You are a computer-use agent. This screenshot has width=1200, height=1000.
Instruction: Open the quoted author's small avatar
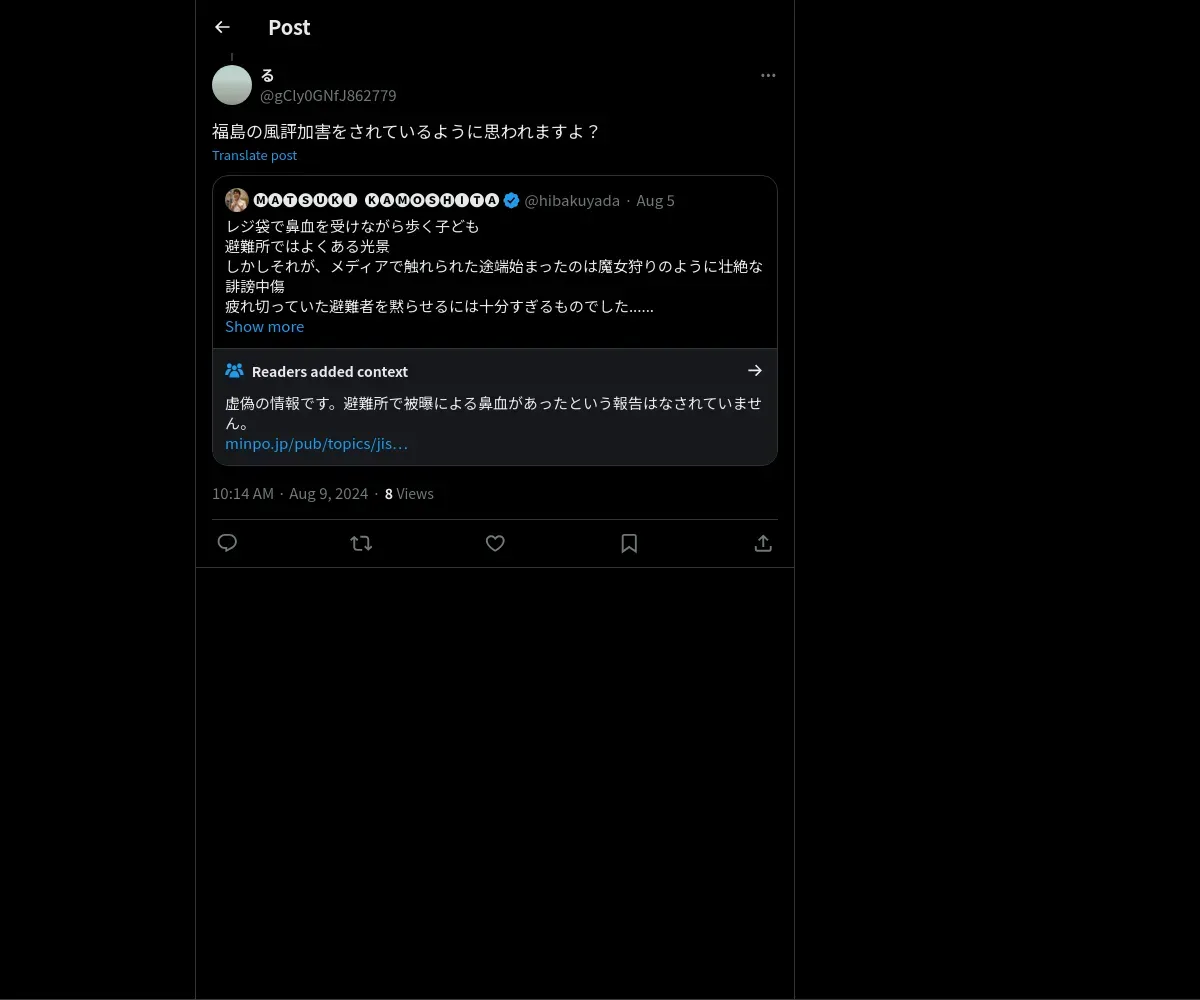point(237,200)
